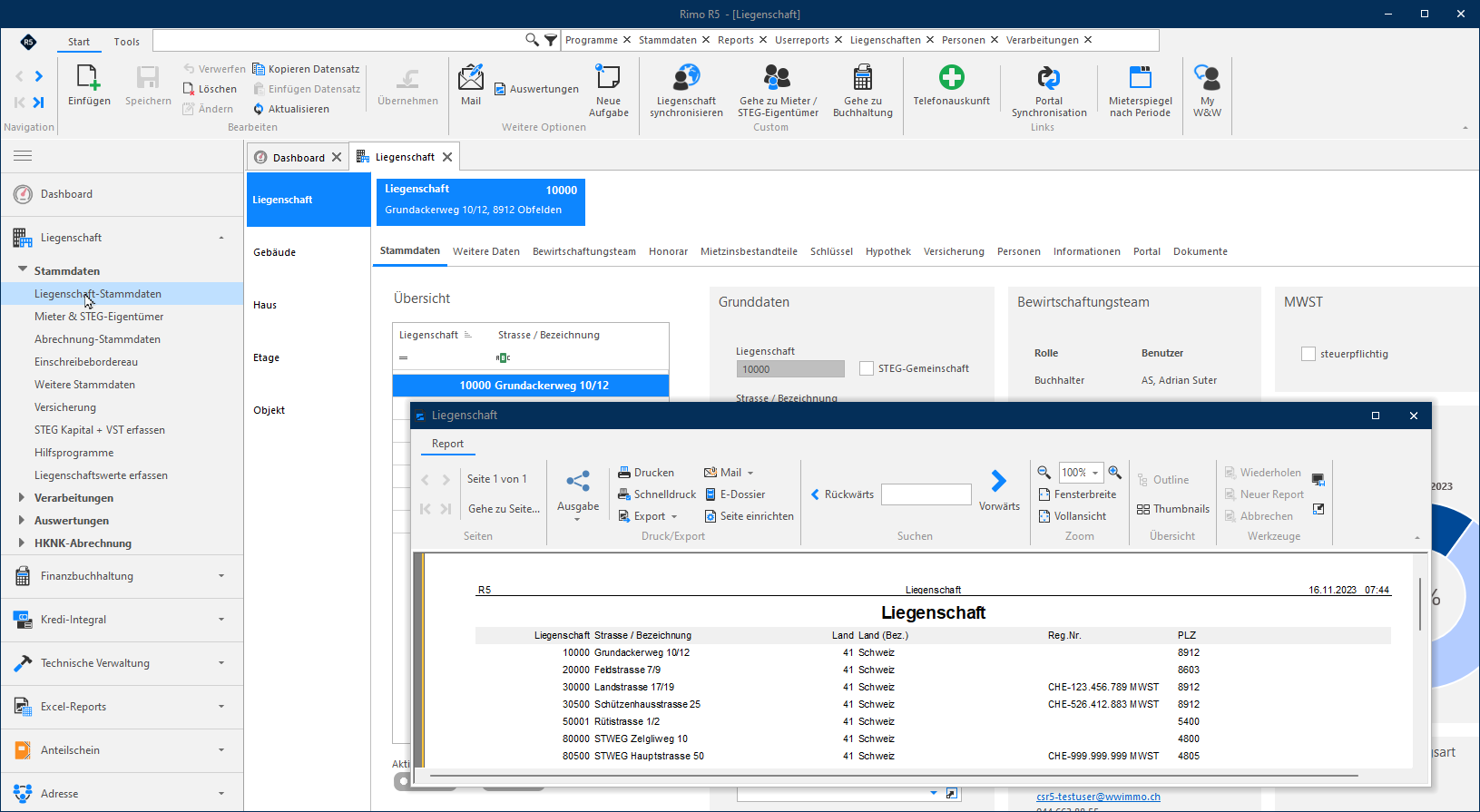Open Gehe zu Buchhaltung icon
Image resolution: width=1480 pixels, height=812 pixels.
pos(863,77)
